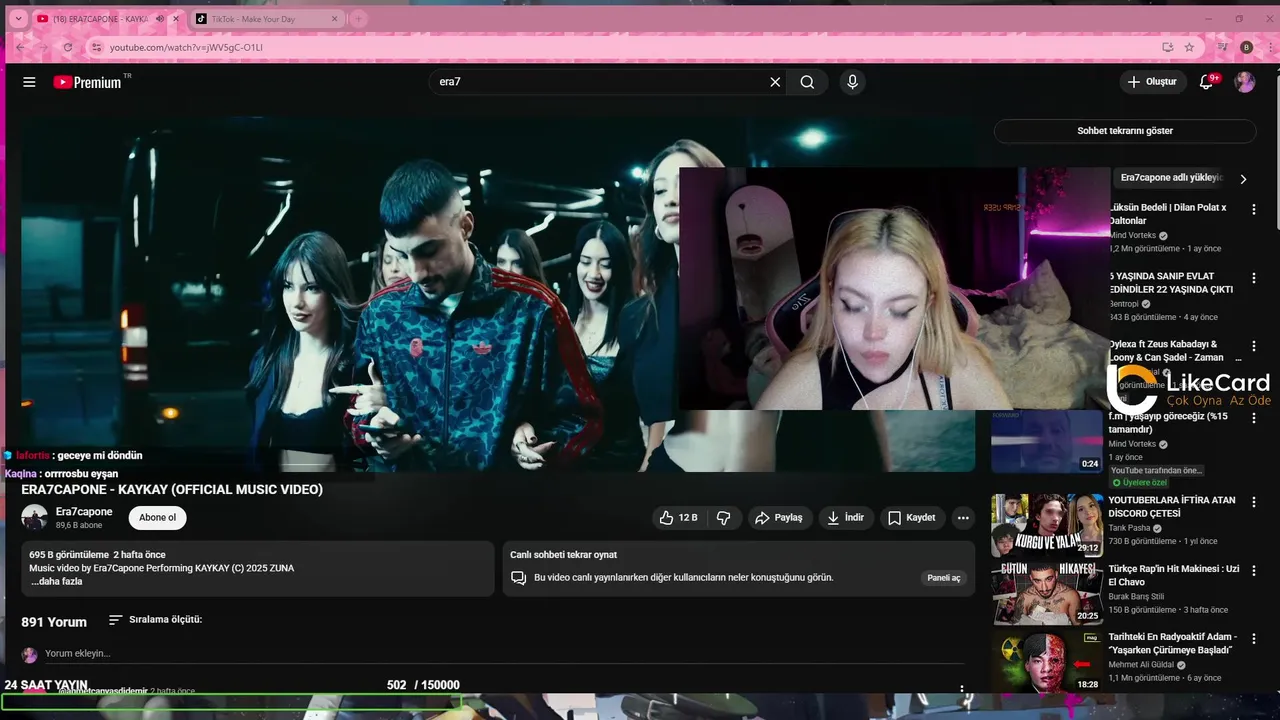The width and height of the screenshot is (1280, 720).
Task: Open Chrome media controls icon
Action: [x=1222, y=47]
